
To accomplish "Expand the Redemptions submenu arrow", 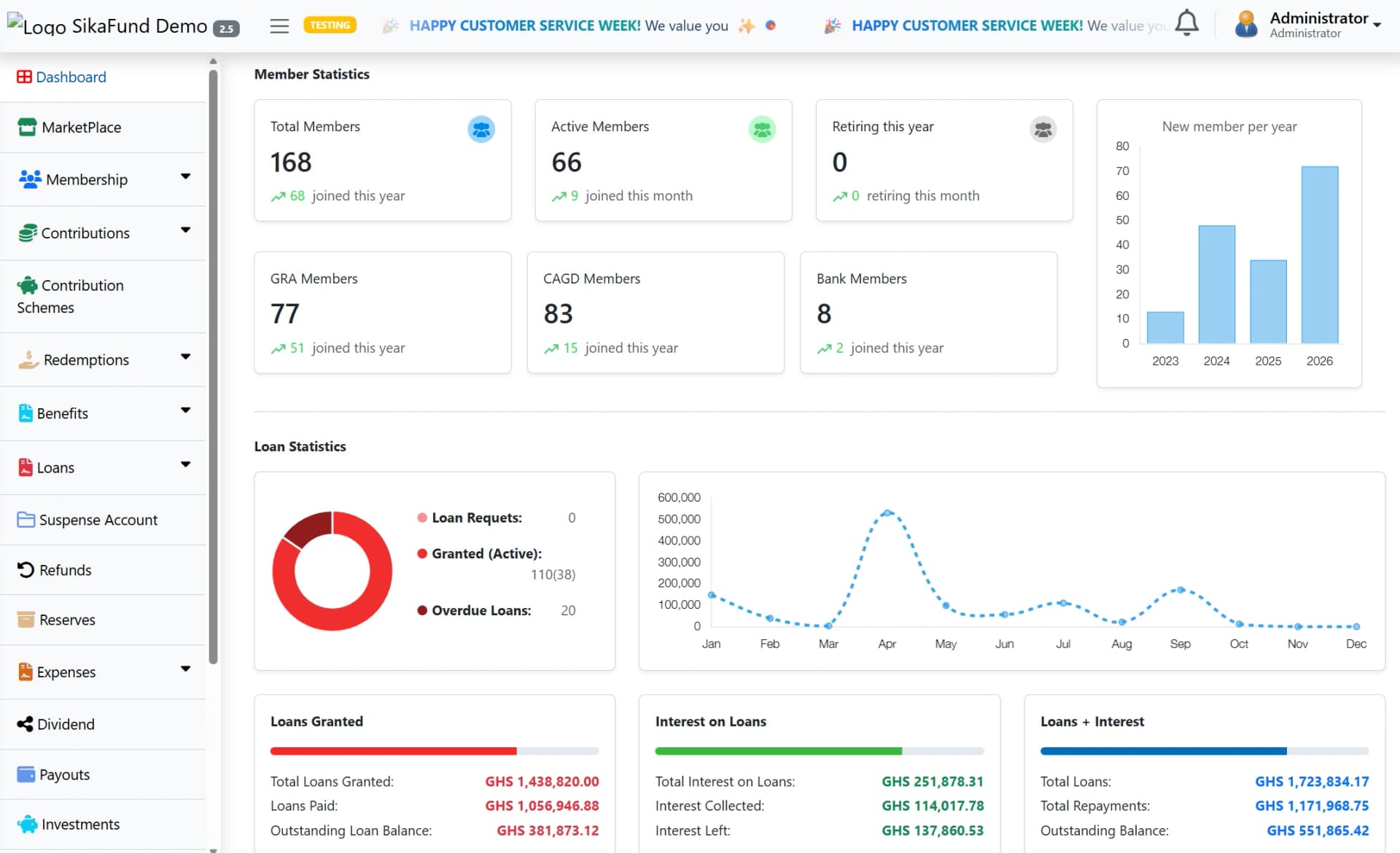I will (x=186, y=357).
